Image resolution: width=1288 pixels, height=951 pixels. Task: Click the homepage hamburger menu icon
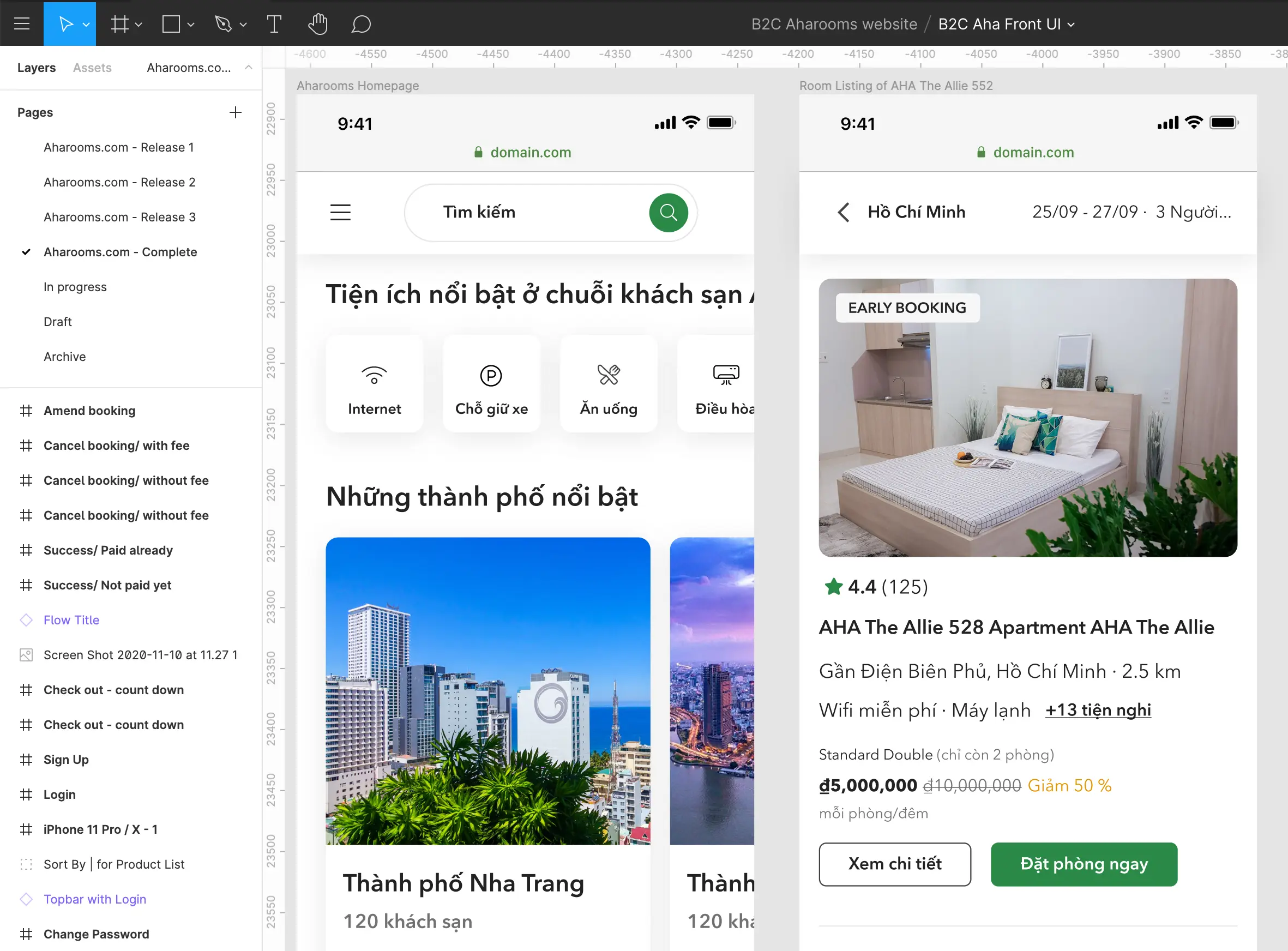340,213
